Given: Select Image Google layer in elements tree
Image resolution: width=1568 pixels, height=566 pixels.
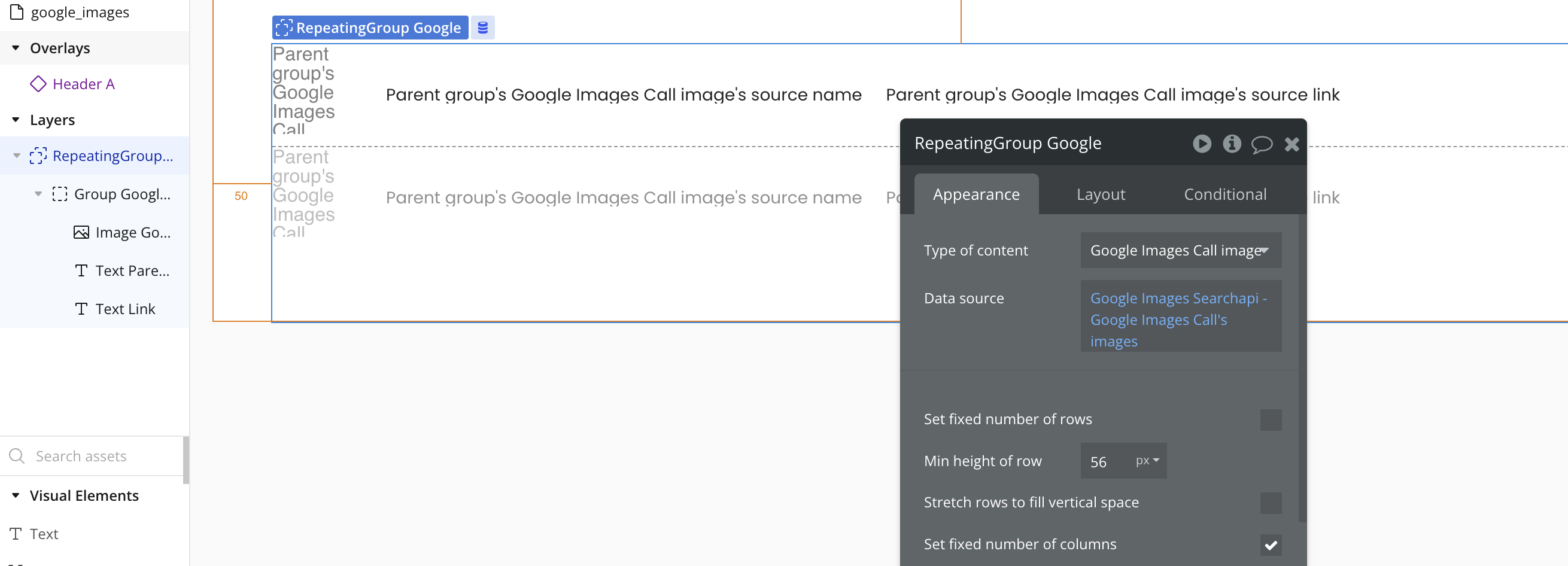Looking at the screenshot, I should 132,233.
